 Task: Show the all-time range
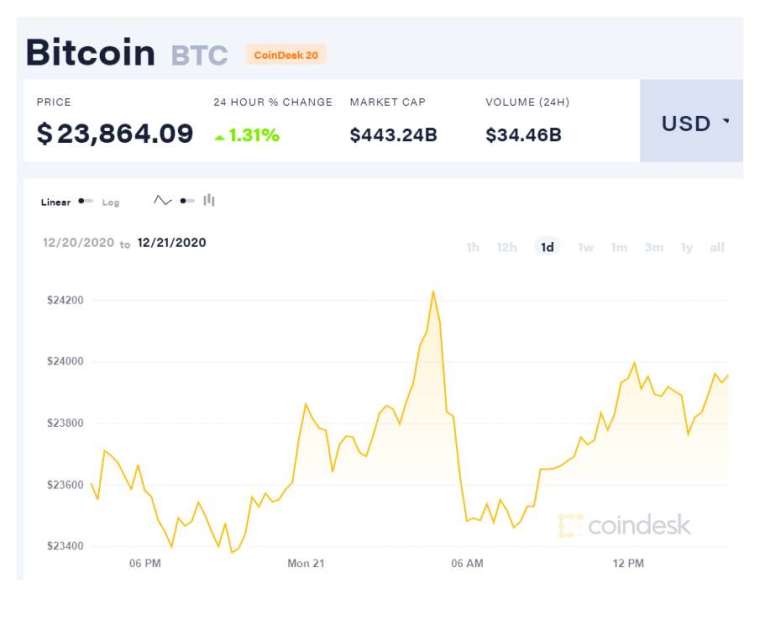point(717,248)
